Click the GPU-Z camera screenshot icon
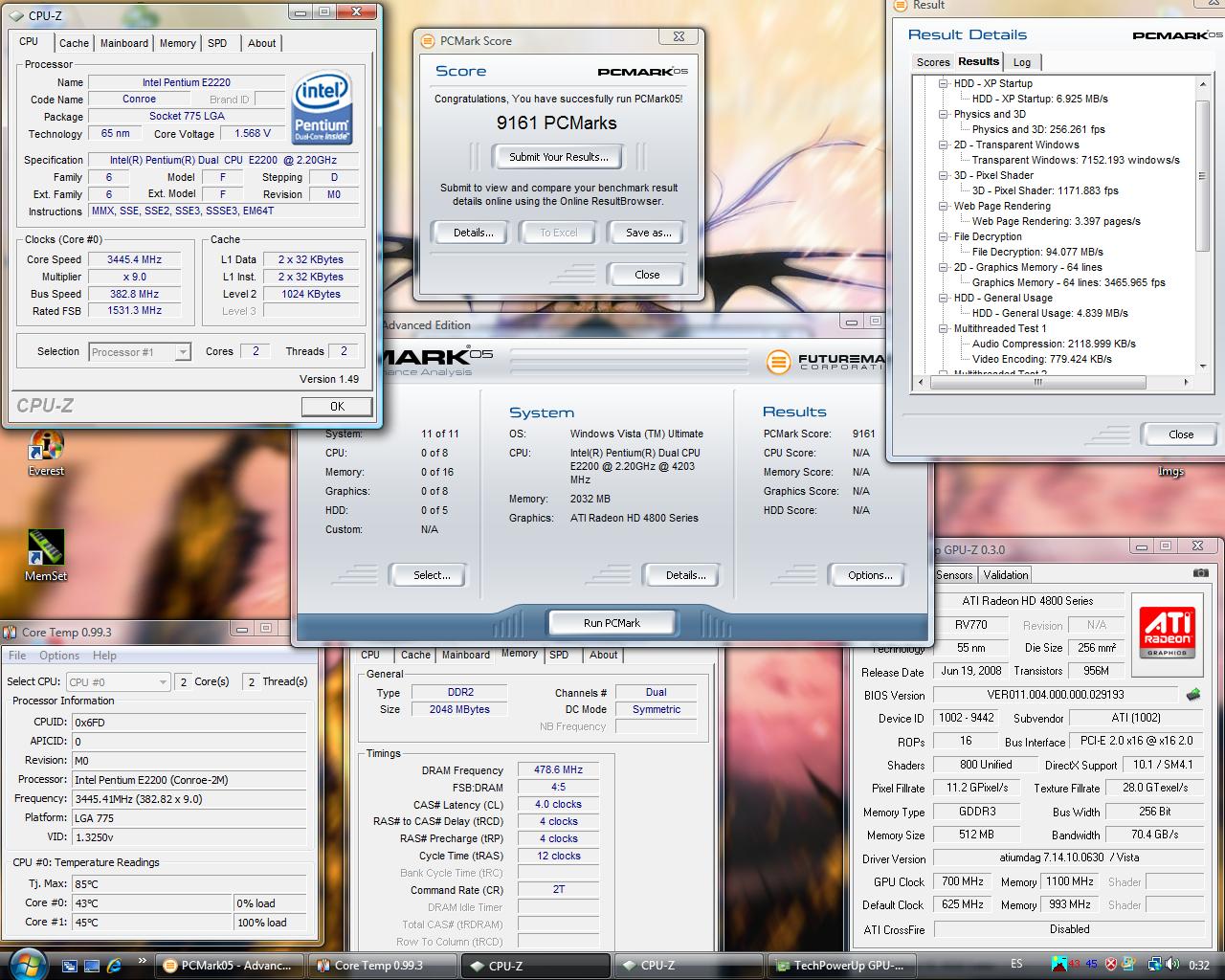This screenshot has height=980, width=1225. pos(1200,573)
